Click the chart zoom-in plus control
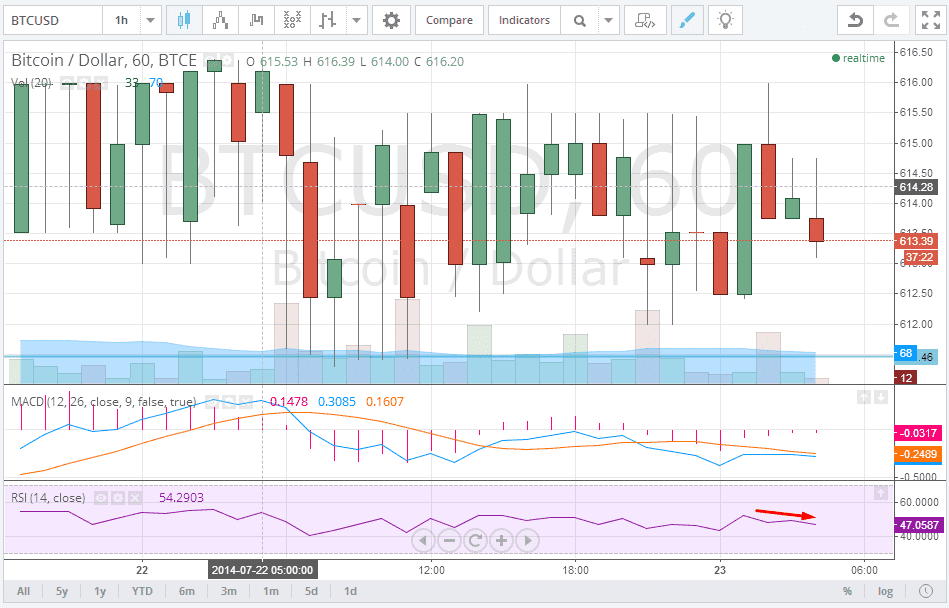949x608 pixels. (500, 541)
